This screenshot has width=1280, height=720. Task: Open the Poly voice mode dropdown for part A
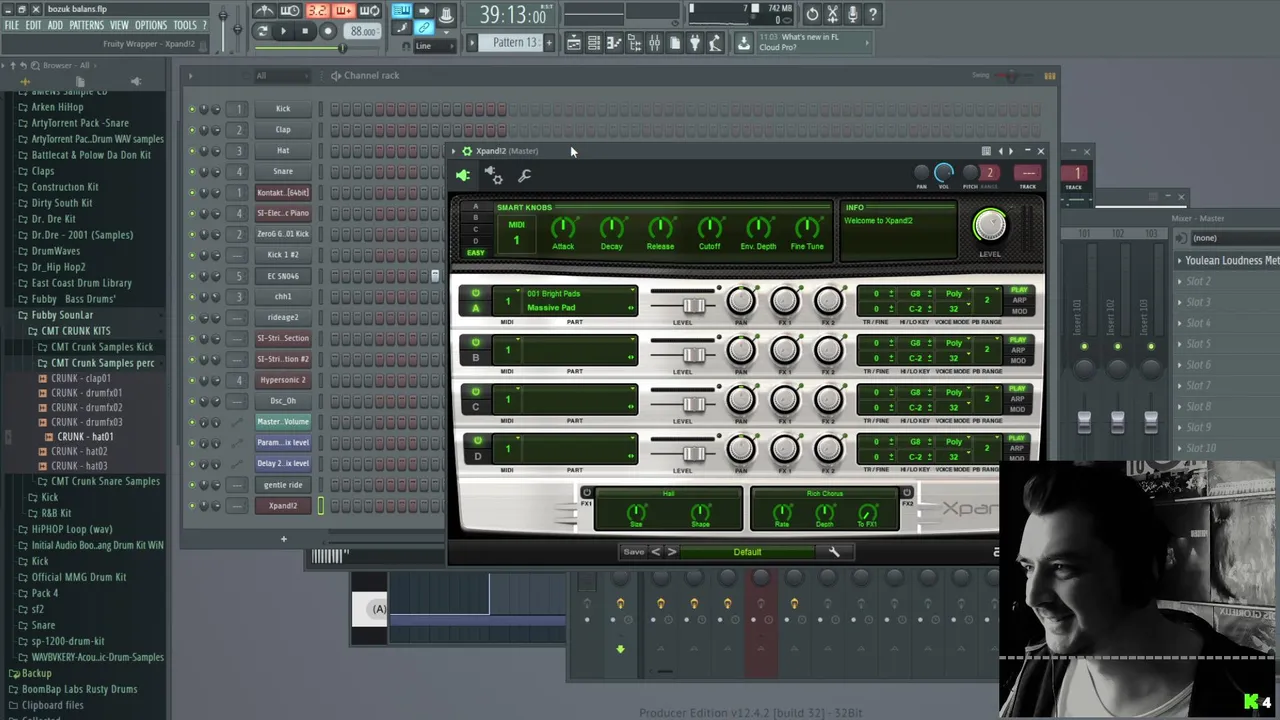click(954, 294)
